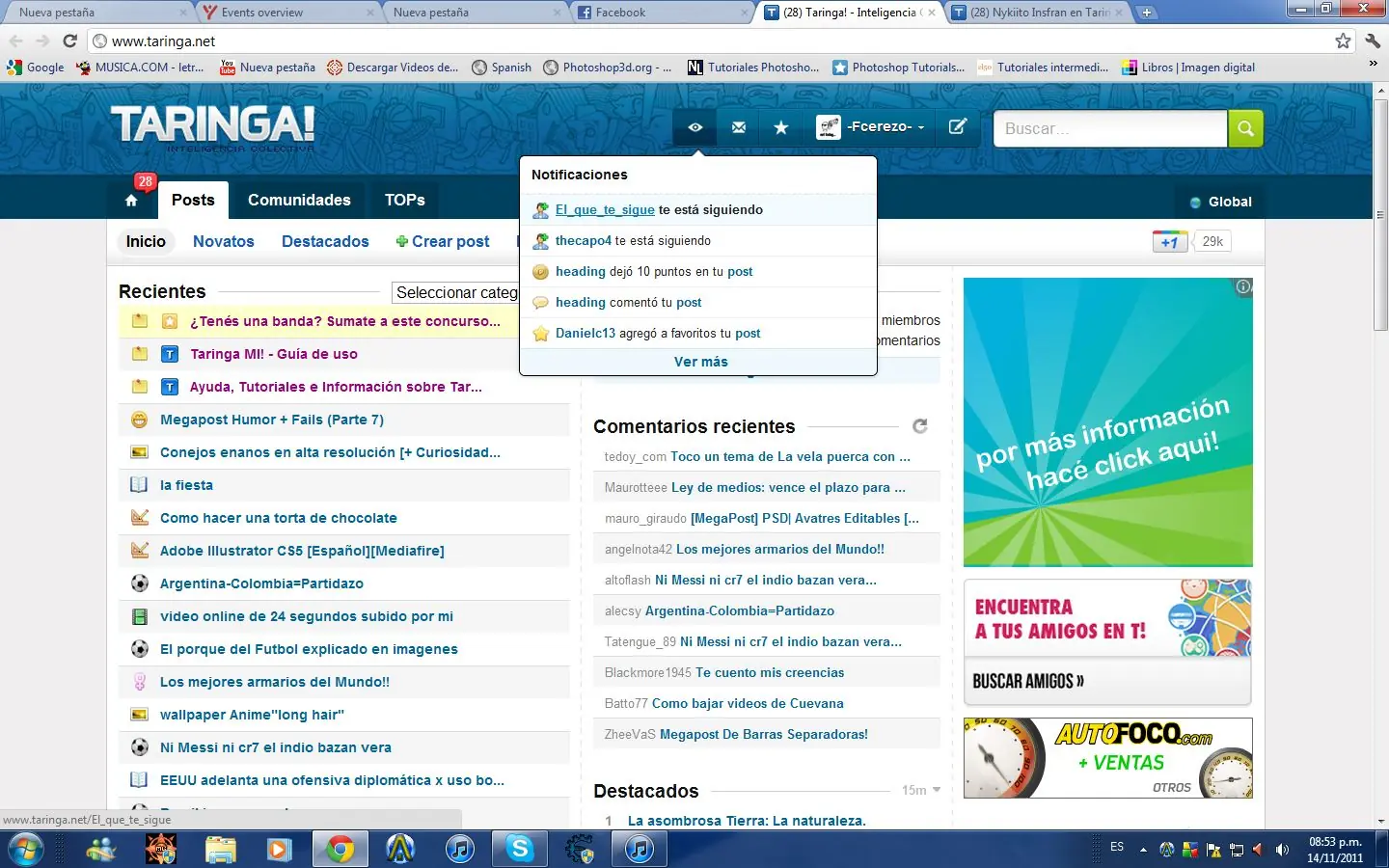Viewport: 1389px width, 868px height.
Task: Click the browser address bar
Action: (712, 41)
